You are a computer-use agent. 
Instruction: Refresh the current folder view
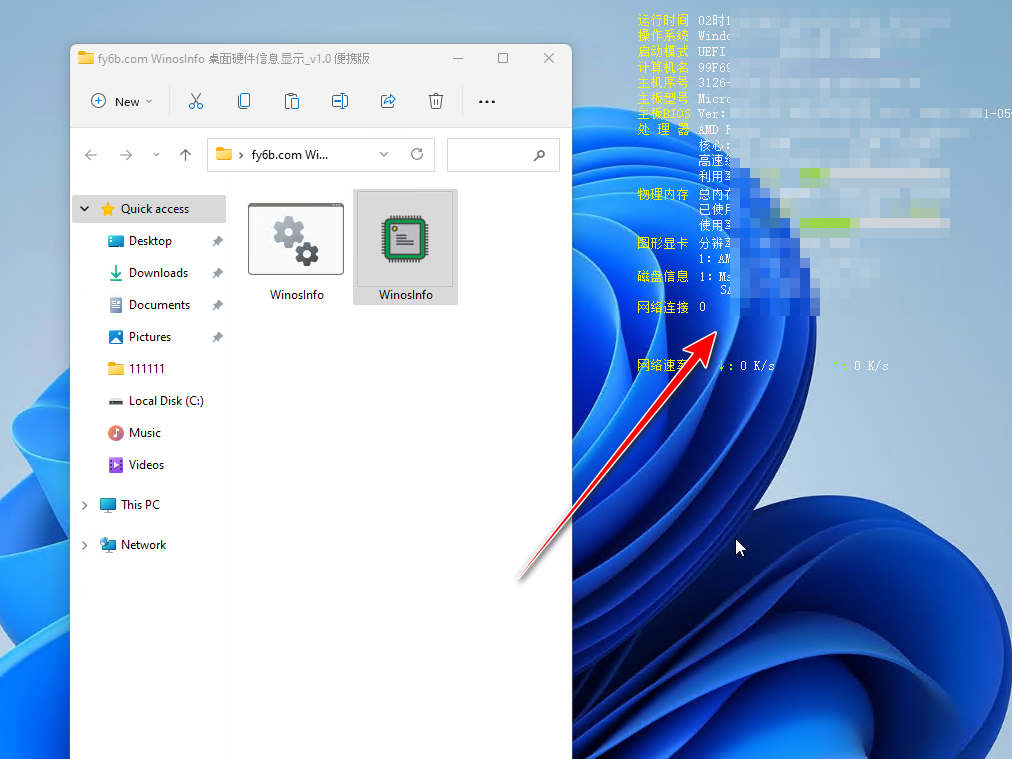click(x=417, y=154)
